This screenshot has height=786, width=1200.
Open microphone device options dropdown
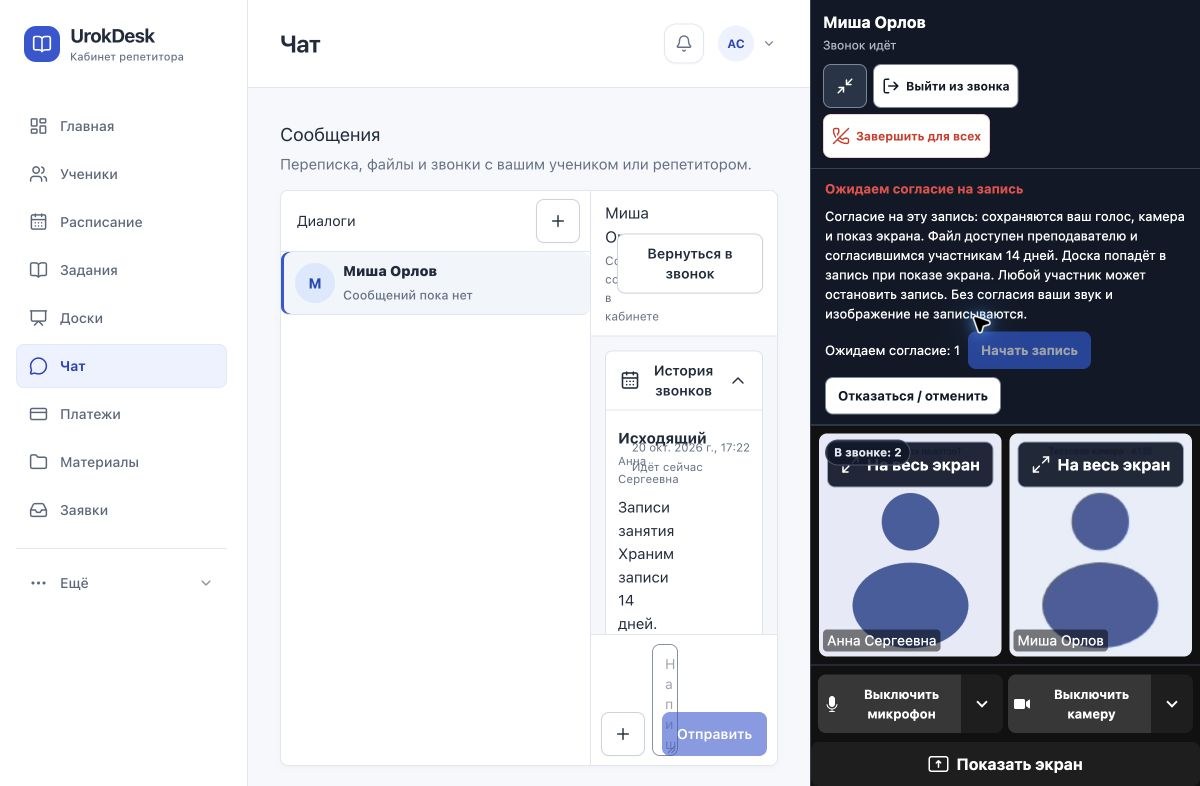click(982, 704)
